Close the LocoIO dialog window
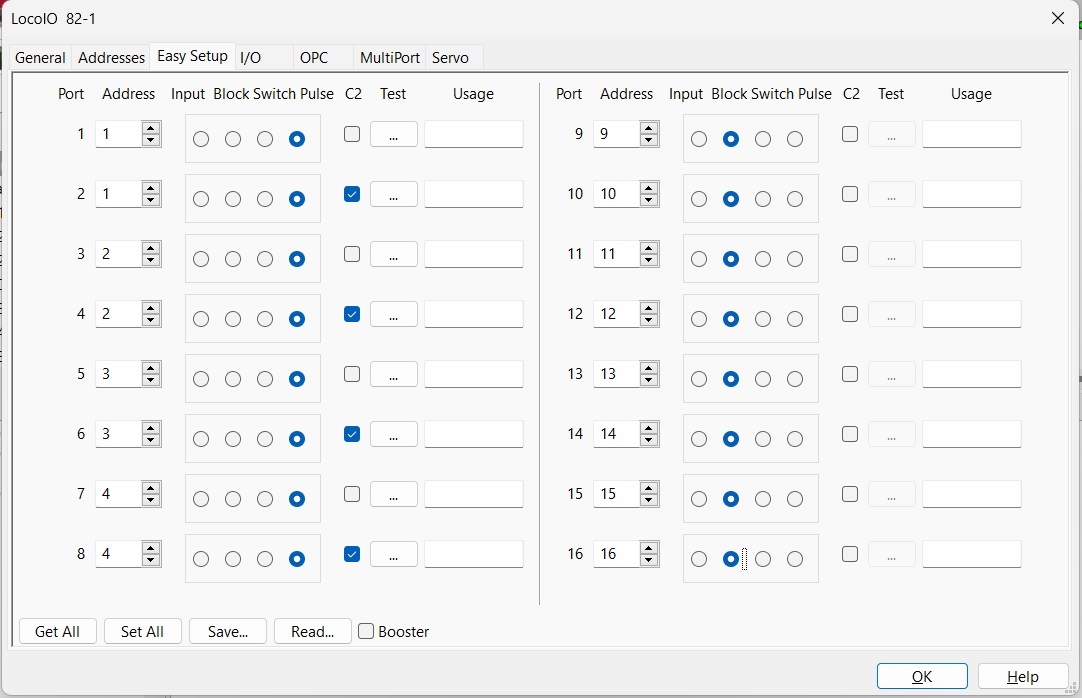The width and height of the screenshot is (1082, 698). tap(1058, 18)
